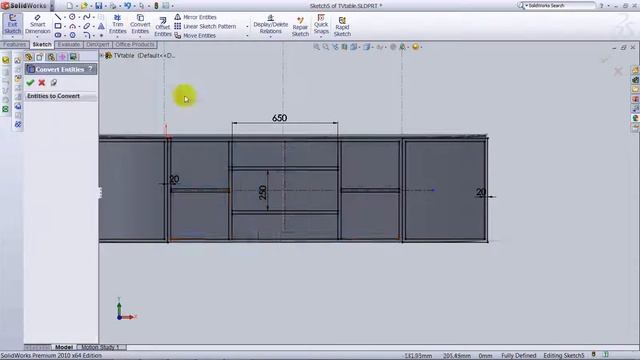The width and height of the screenshot is (640, 360).
Task: Click the Zoom to Area icon
Action: click(326, 47)
